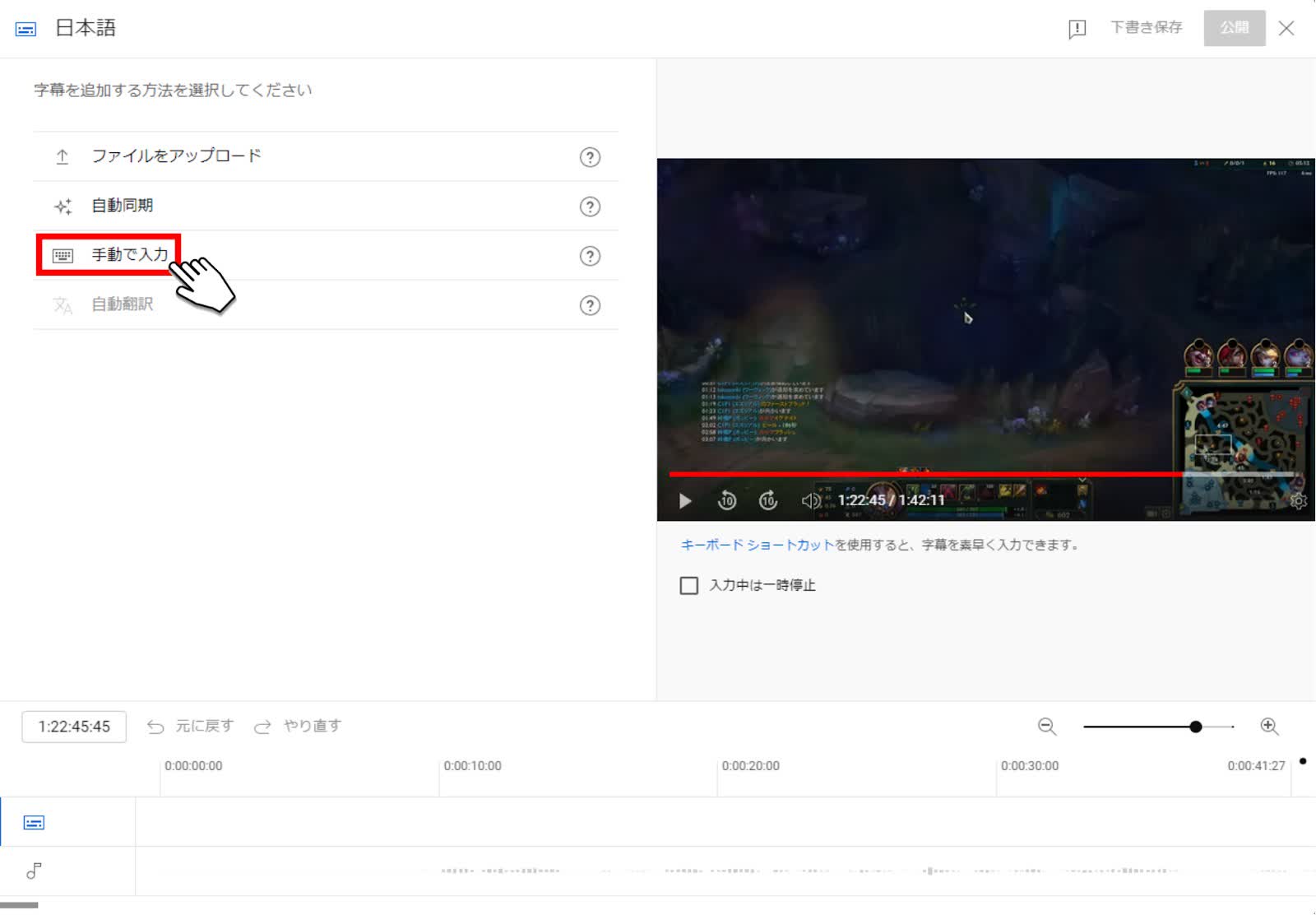
Task: Click the horizontal scrollbar at bottom left
Action: coord(19,905)
